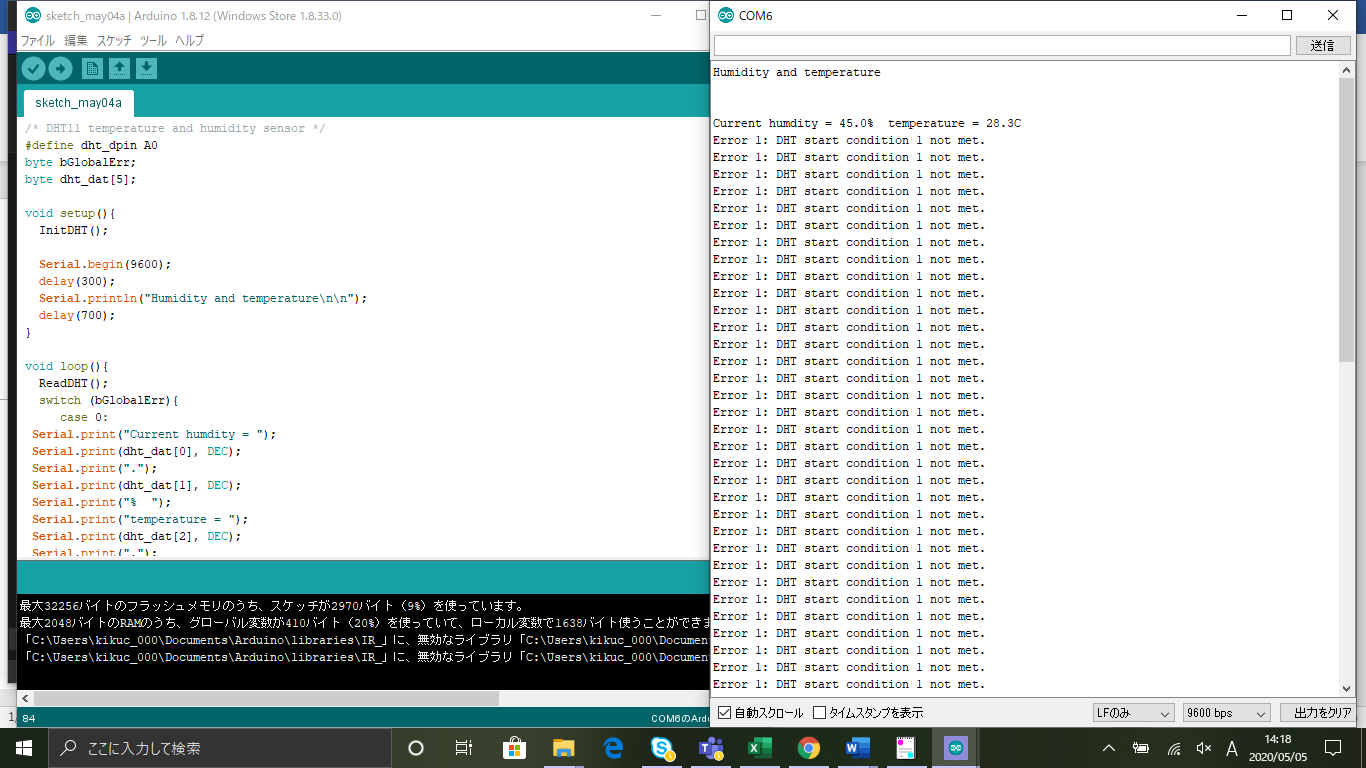Click the Verify (checkmark) toolbar icon
The width and height of the screenshot is (1366, 768).
coord(34,68)
